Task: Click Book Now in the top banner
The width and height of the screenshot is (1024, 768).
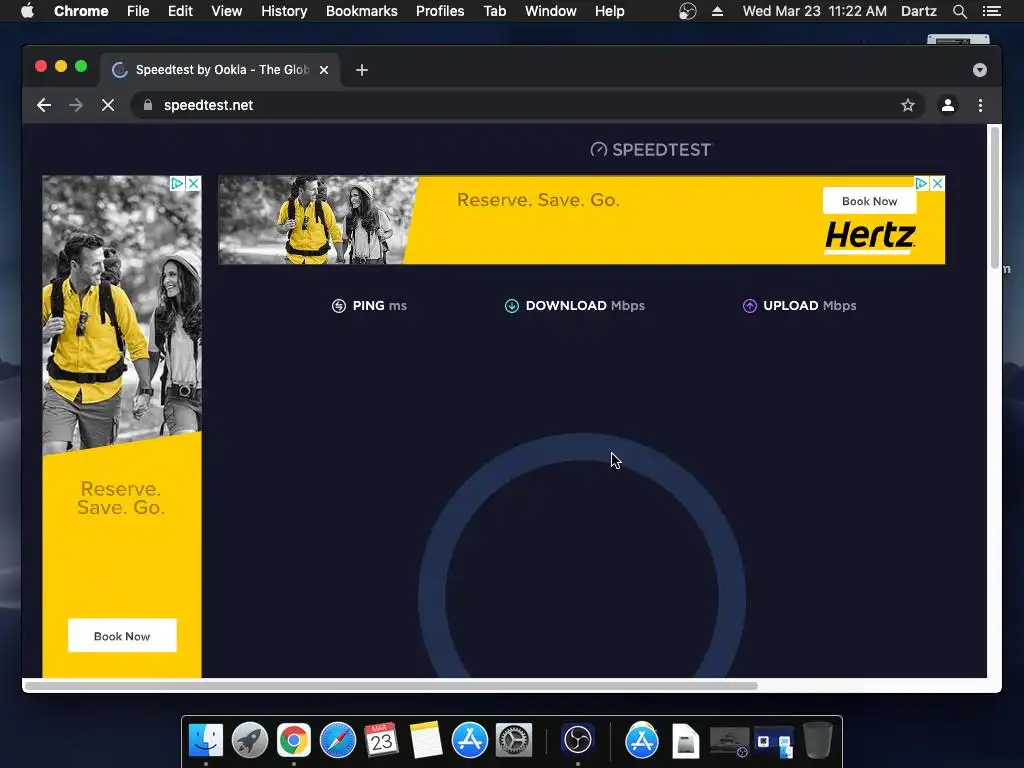Action: [869, 201]
